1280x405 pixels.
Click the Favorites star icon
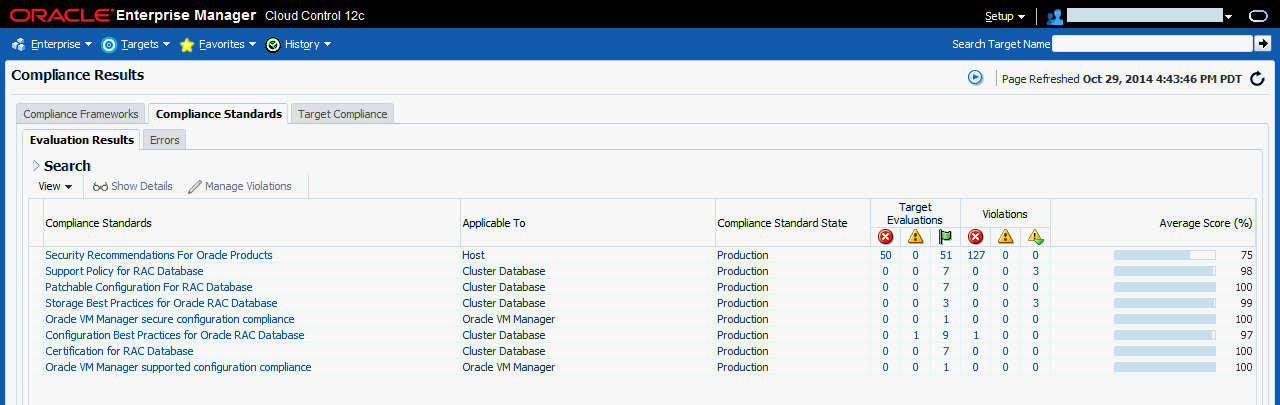pyautogui.click(x=187, y=44)
